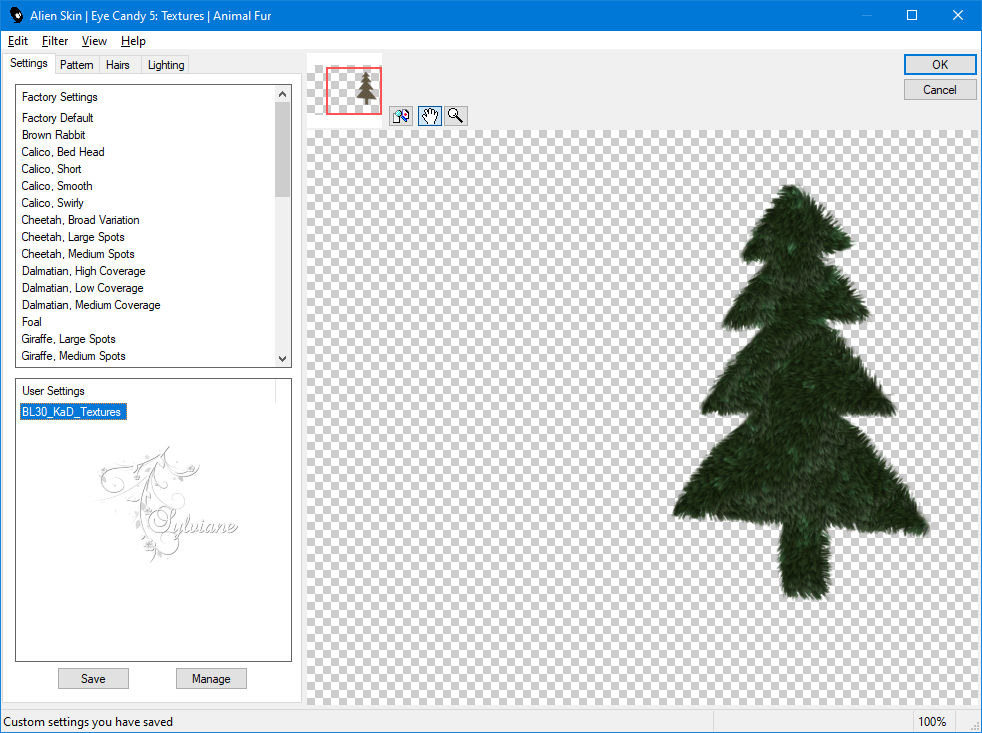Click the Manage settings button
The width and height of the screenshot is (982, 733).
coord(211,678)
